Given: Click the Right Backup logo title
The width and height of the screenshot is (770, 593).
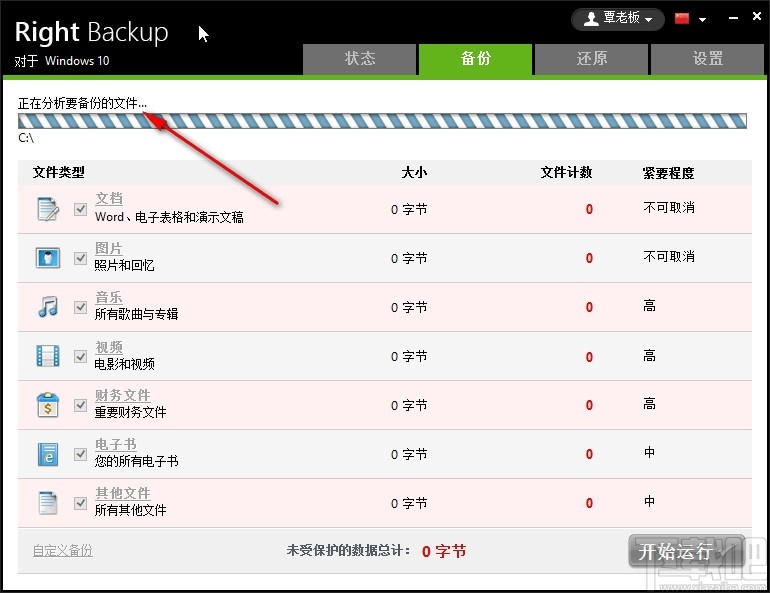Looking at the screenshot, I should pyautogui.click(x=91, y=32).
